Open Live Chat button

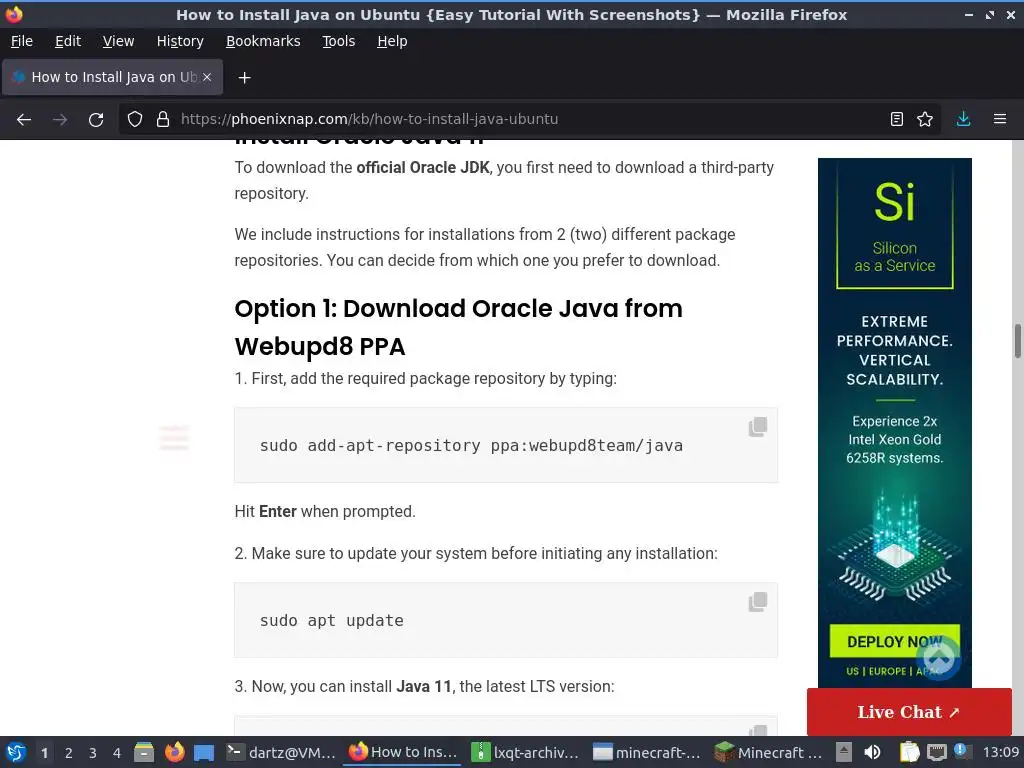(909, 712)
